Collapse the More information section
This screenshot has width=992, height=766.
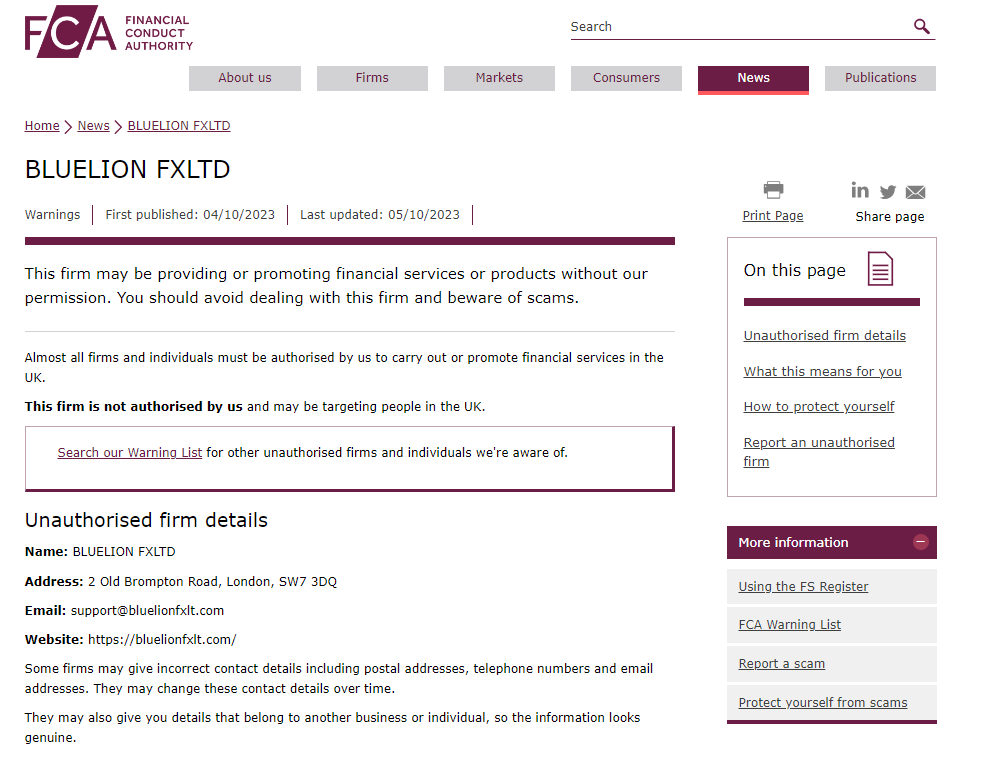point(921,542)
